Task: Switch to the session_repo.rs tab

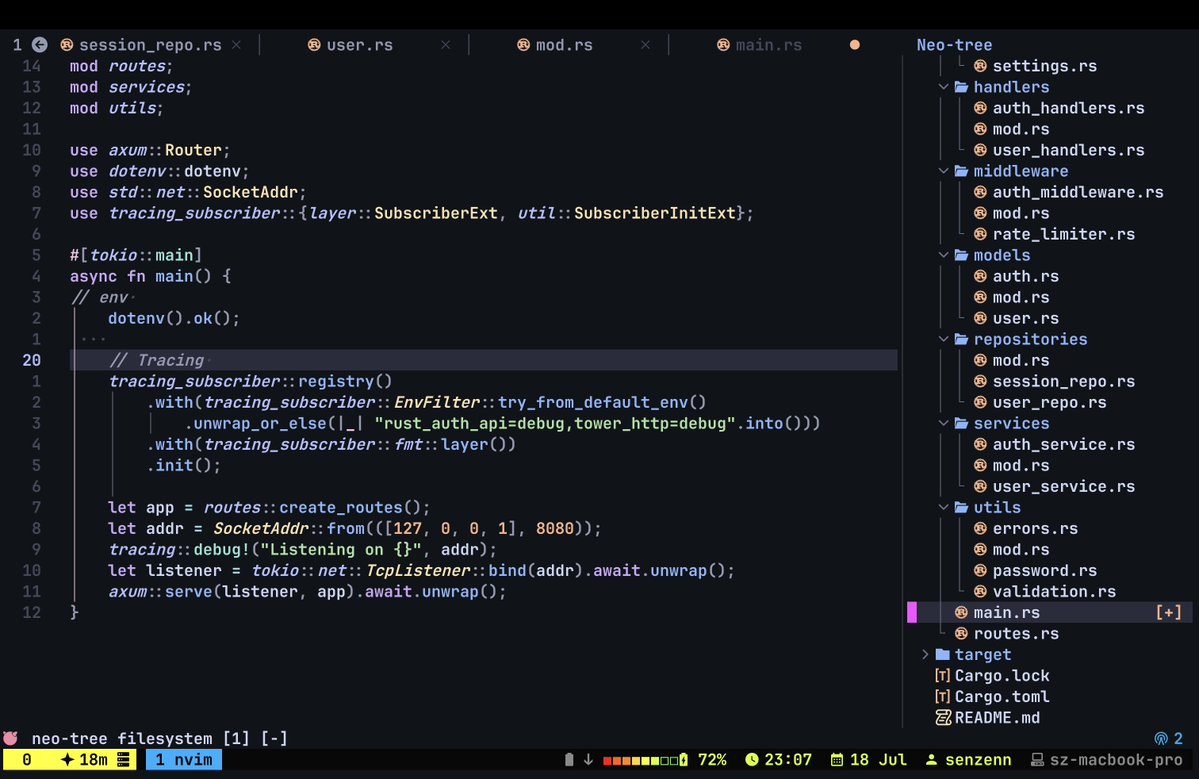Action: (x=150, y=45)
